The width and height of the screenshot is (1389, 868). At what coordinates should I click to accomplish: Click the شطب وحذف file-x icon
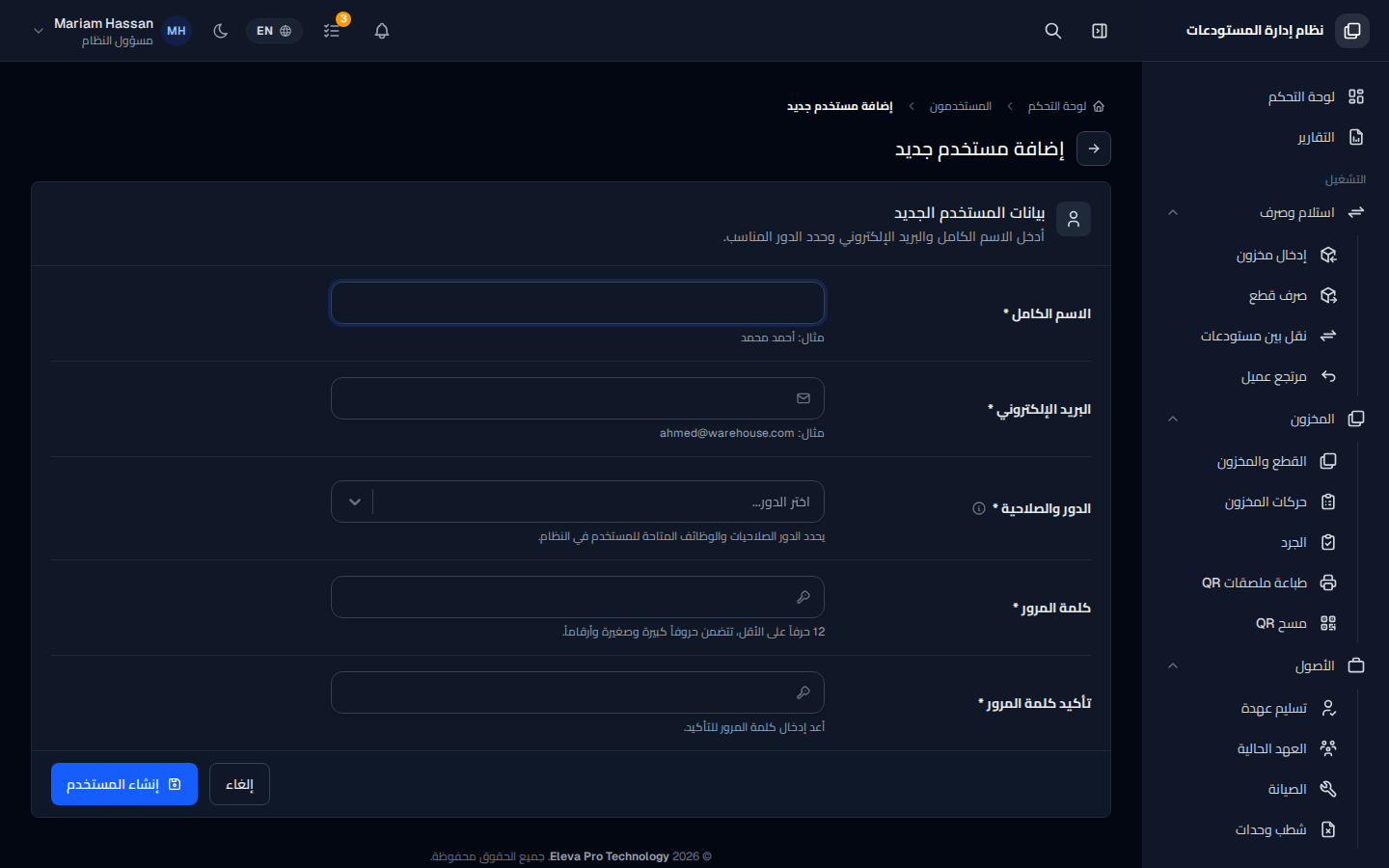tap(1328, 829)
